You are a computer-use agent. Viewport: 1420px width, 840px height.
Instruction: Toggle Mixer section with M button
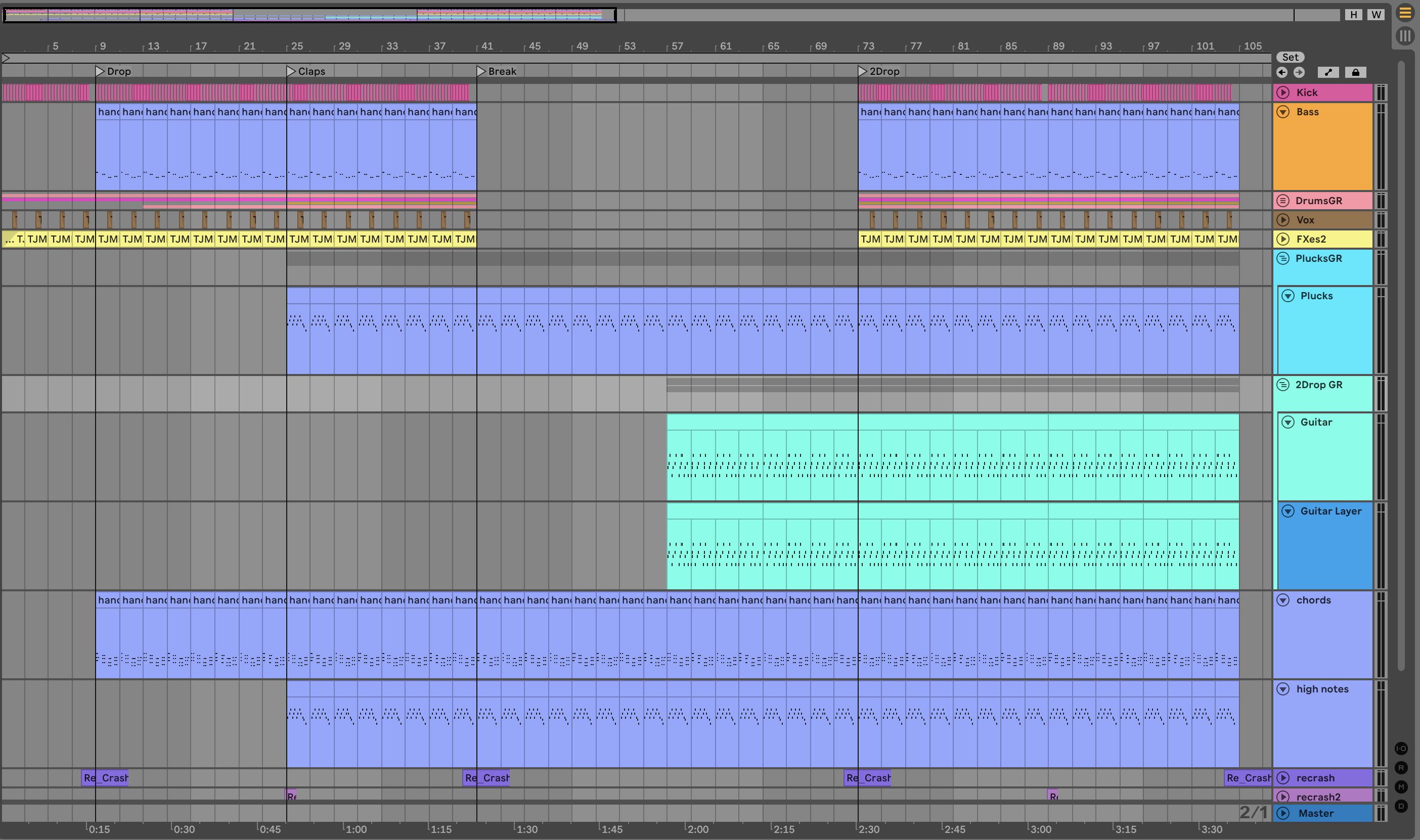1401,787
